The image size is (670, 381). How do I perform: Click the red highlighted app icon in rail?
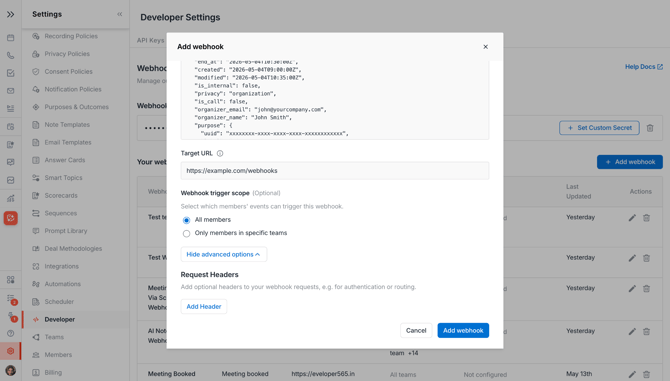point(11,218)
